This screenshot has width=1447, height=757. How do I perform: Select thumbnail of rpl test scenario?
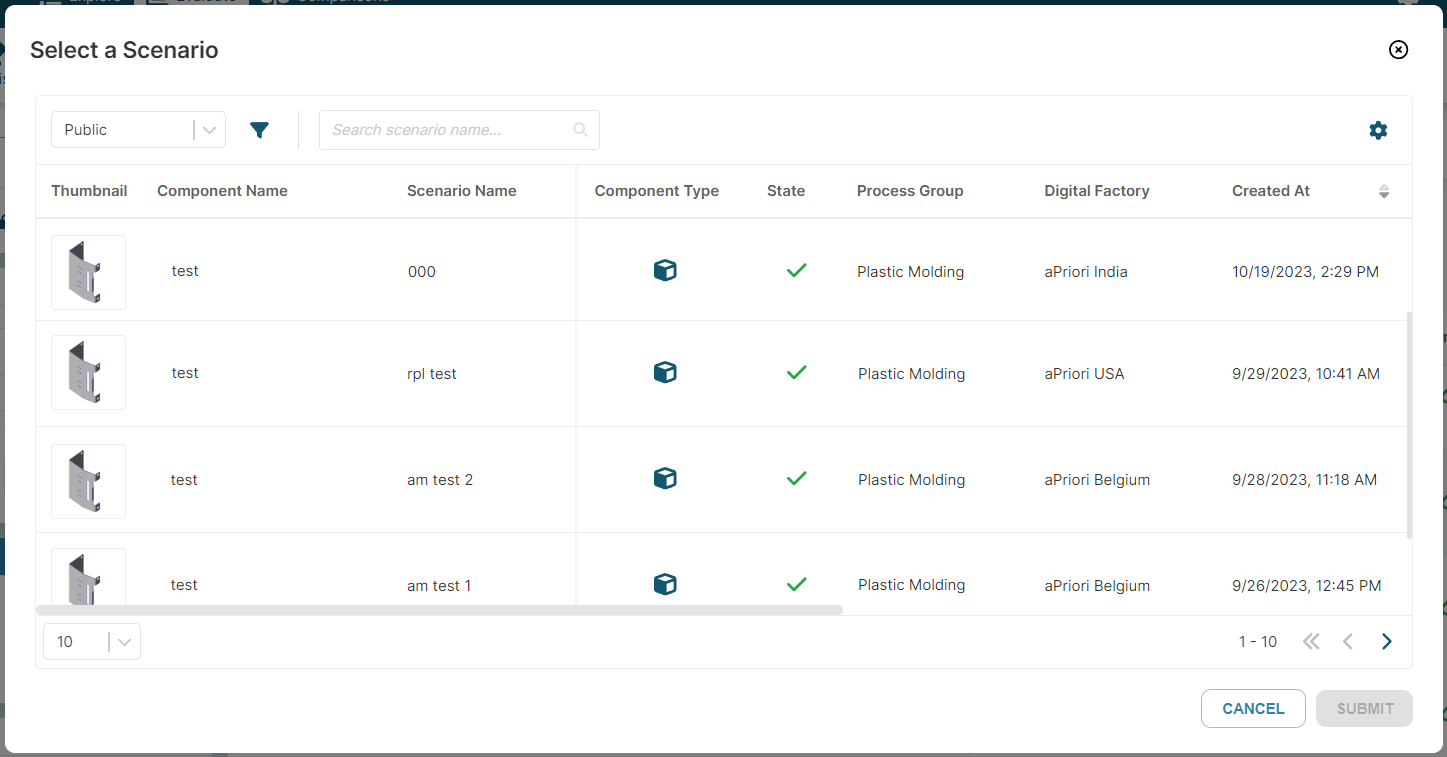tap(88, 372)
